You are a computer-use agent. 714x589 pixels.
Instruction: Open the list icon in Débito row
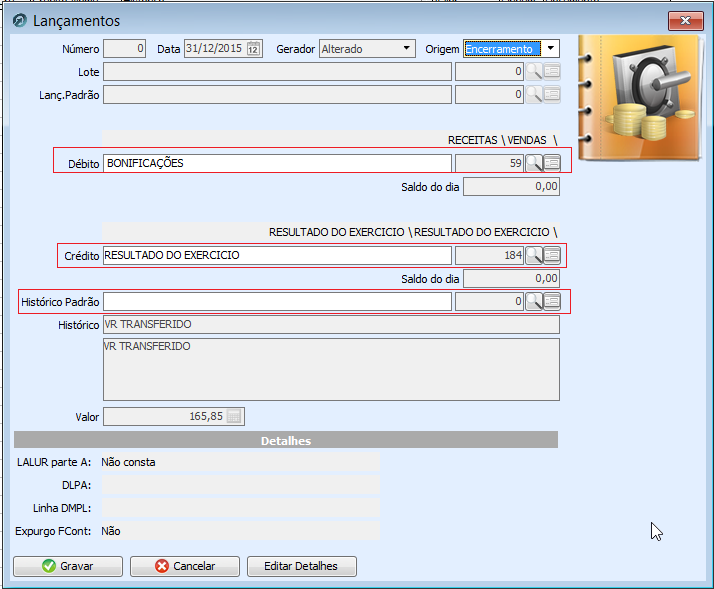(x=552, y=163)
